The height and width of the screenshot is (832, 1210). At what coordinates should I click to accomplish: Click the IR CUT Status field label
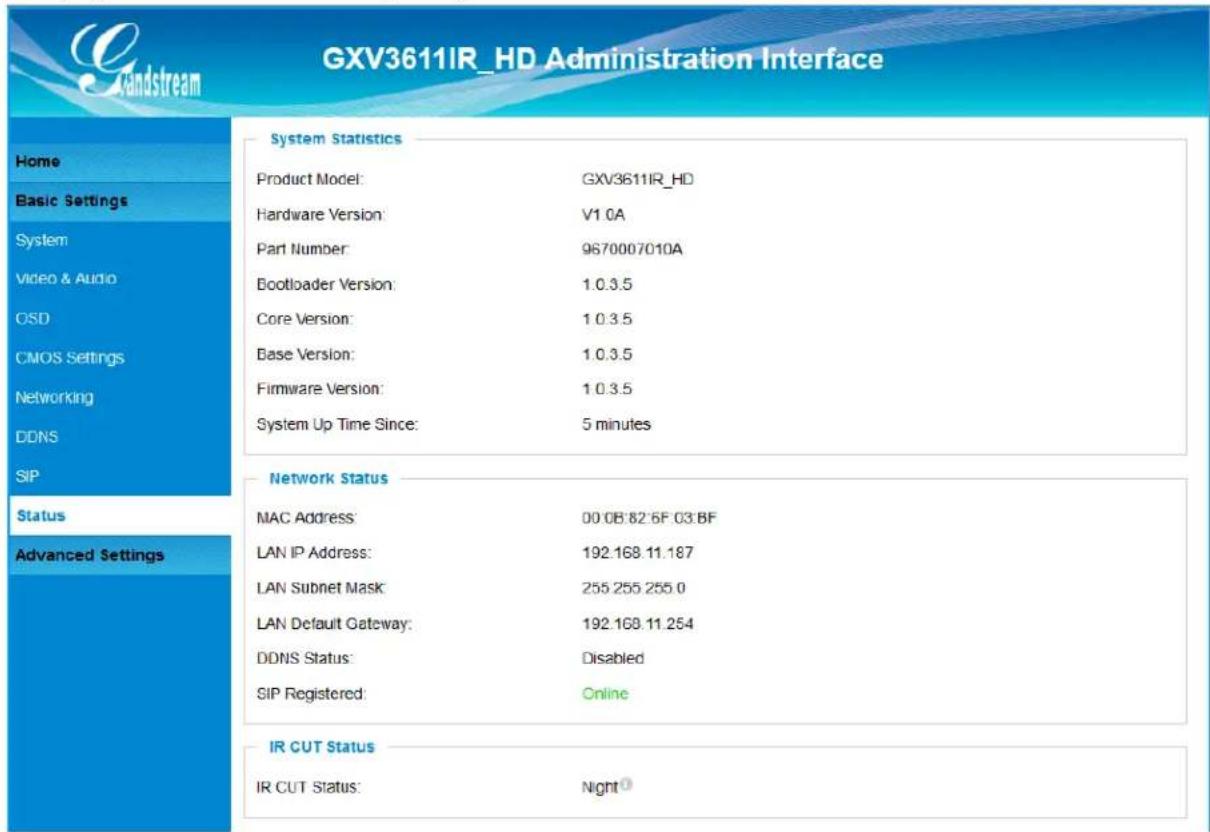(x=309, y=787)
